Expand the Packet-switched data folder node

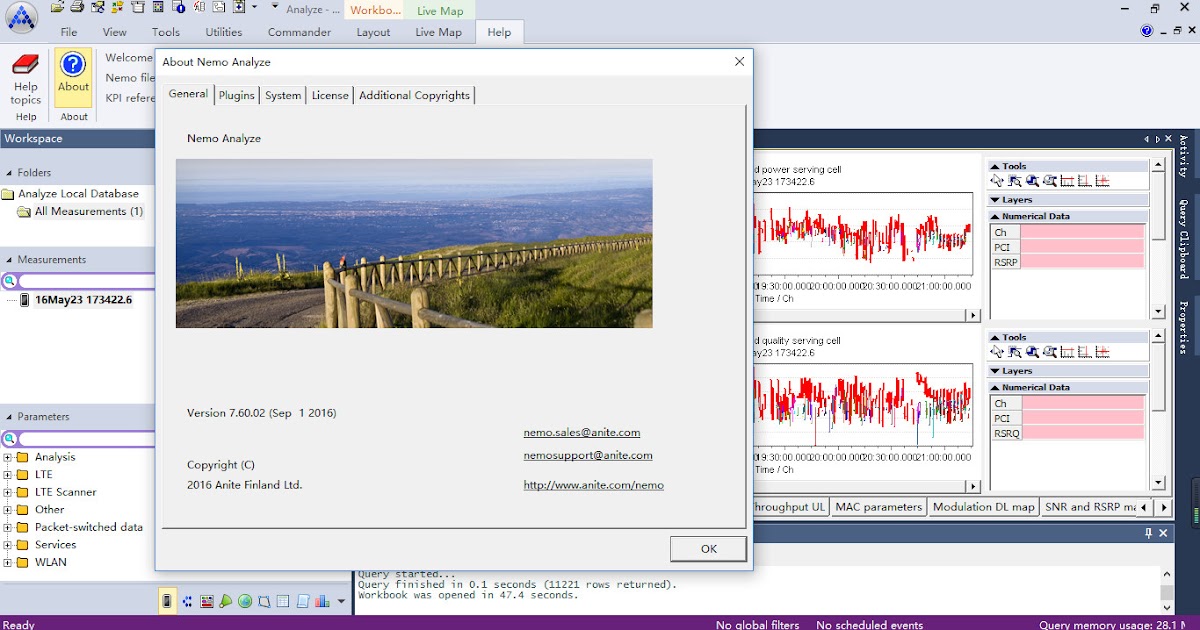click(7, 527)
